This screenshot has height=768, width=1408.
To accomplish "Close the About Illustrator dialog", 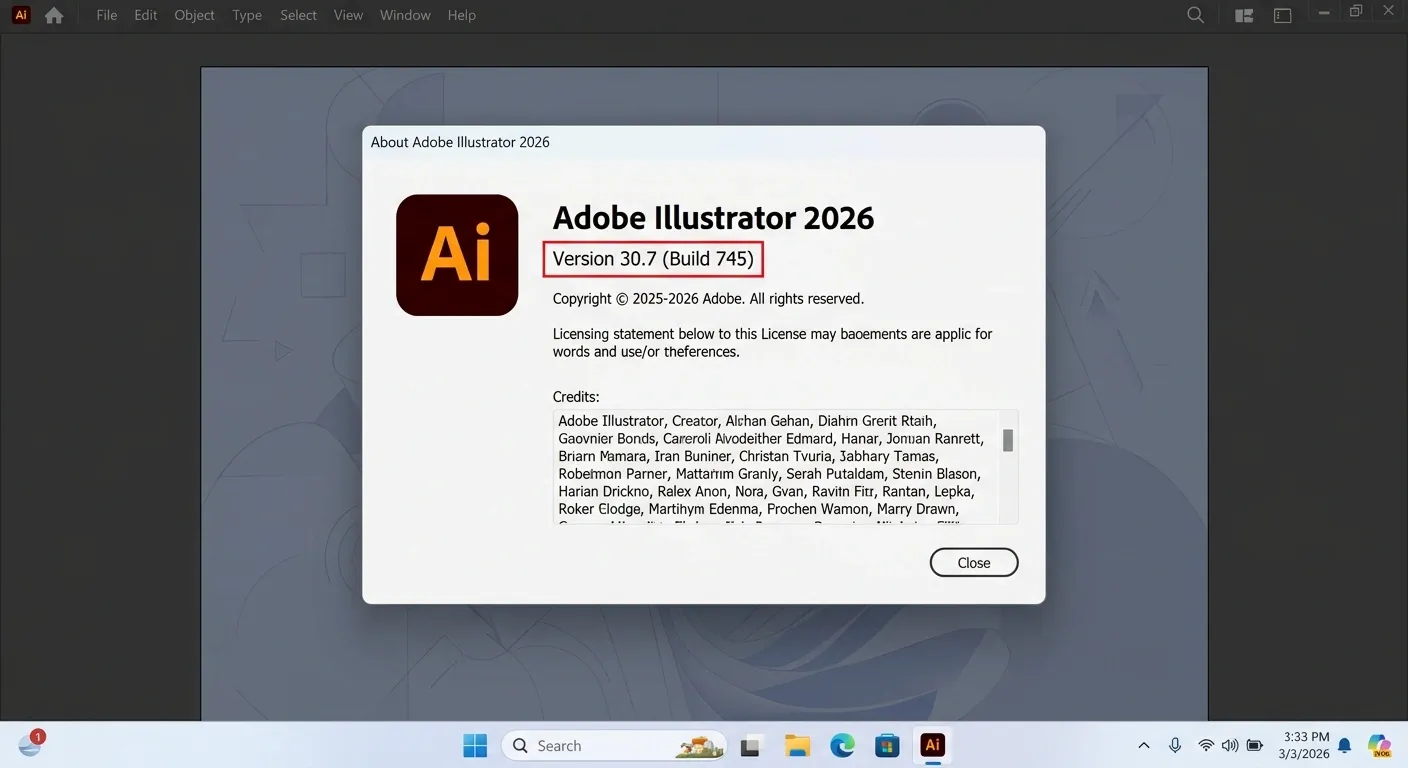I will tap(974, 563).
